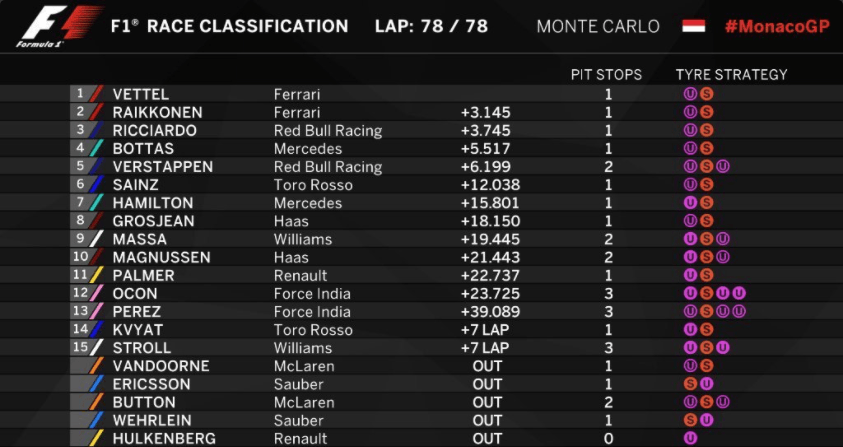Viewport: 843px width, 447px height.
Task: Open the #MonacoGP hashtag link
Action: pyautogui.click(x=777, y=26)
